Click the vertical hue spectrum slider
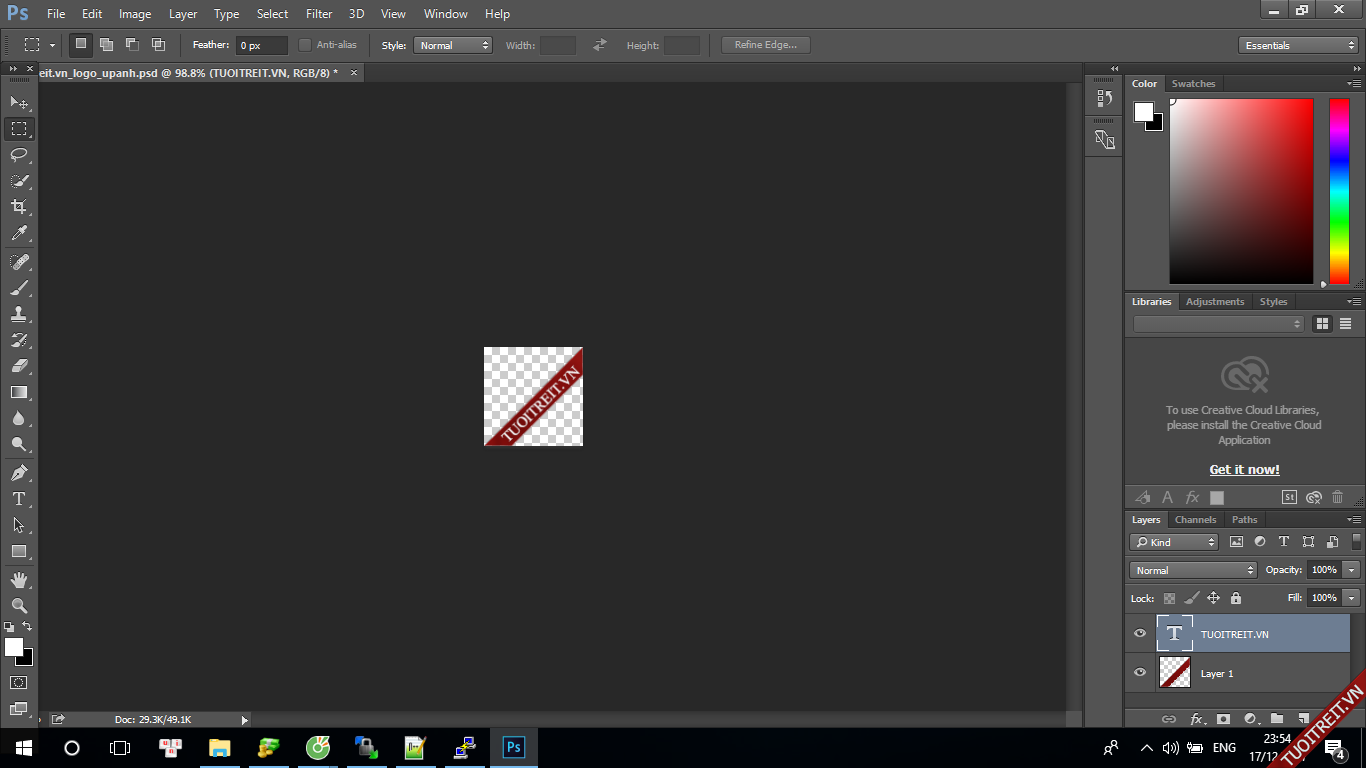This screenshot has height=768, width=1366. 1339,190
